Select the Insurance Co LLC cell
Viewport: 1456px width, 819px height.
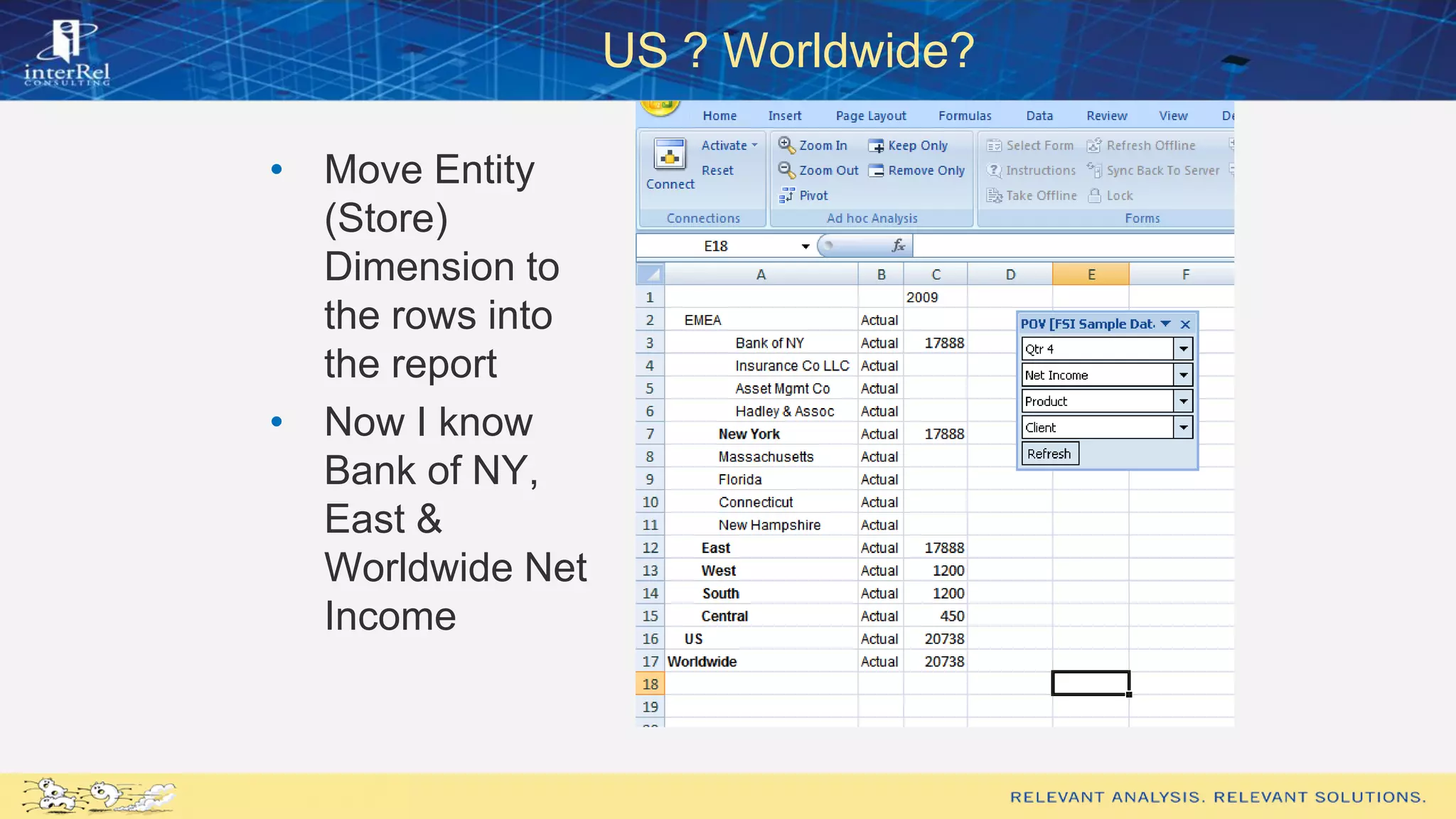[x=761, y=365]
